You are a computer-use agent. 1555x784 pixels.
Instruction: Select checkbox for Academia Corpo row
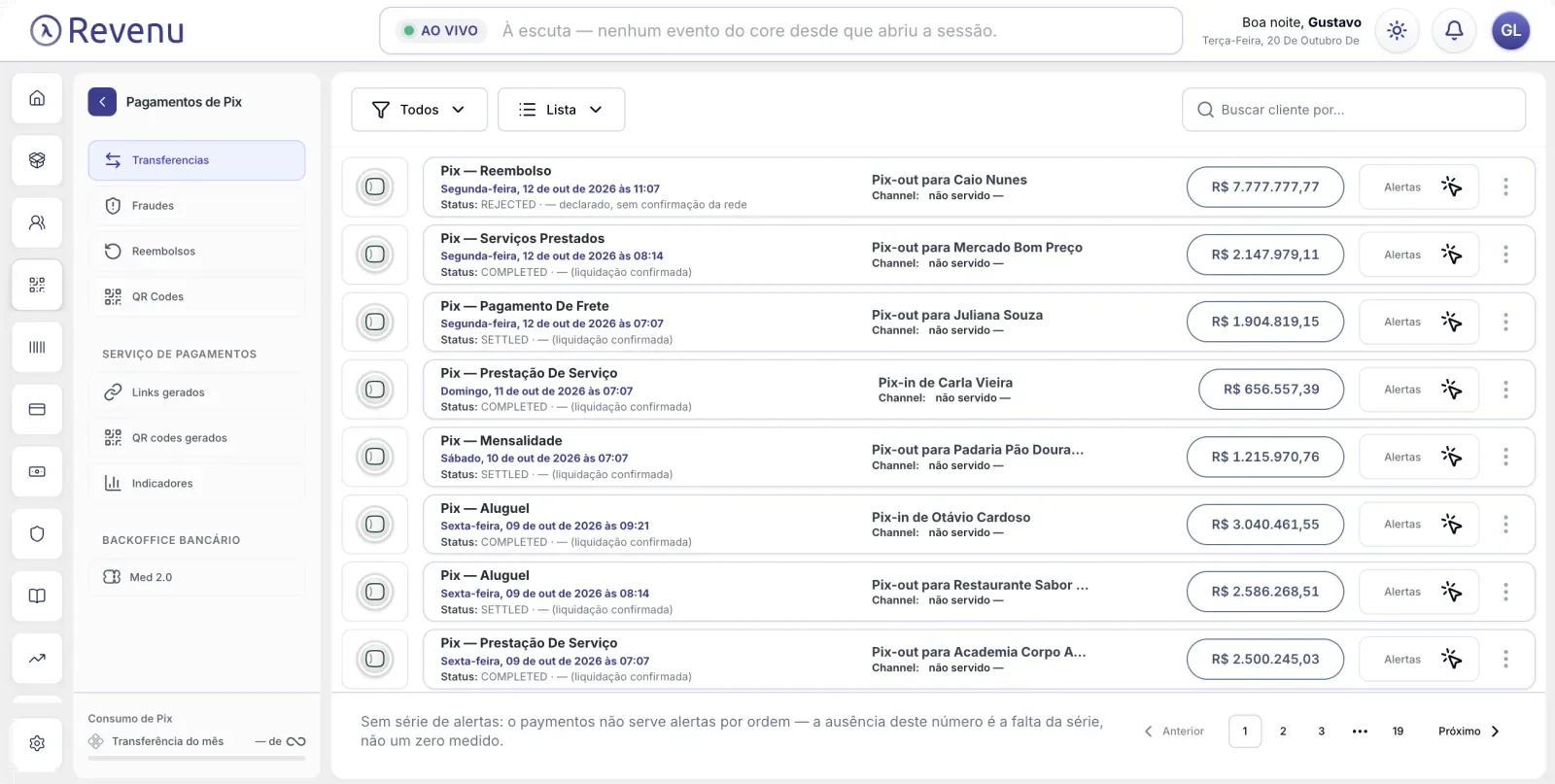point(375,659)
